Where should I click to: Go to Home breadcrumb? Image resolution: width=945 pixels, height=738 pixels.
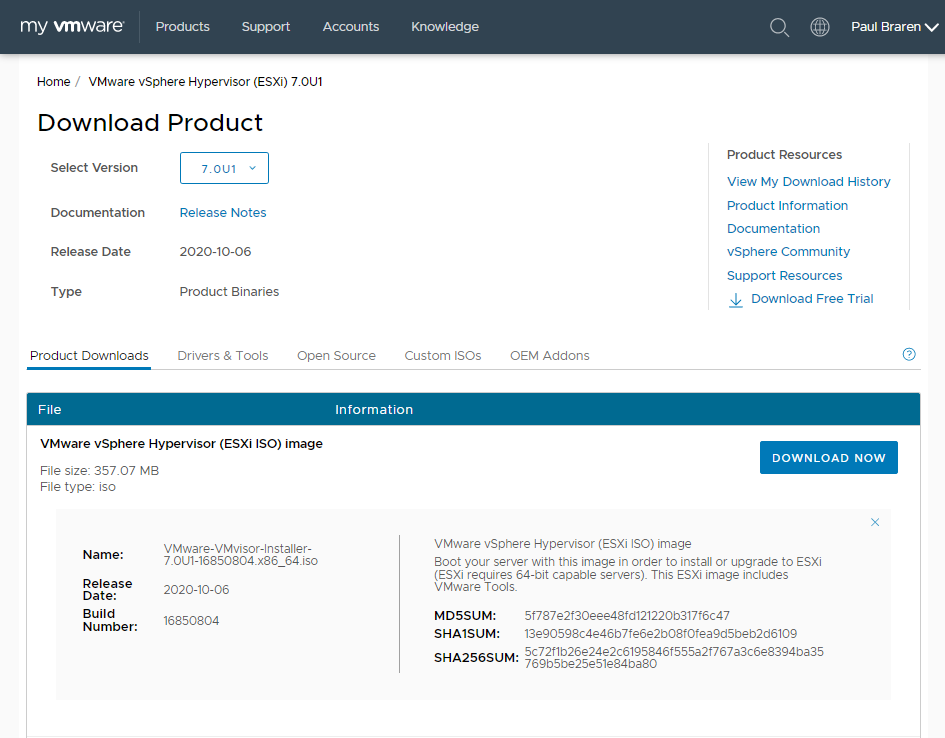coord(54,81)
